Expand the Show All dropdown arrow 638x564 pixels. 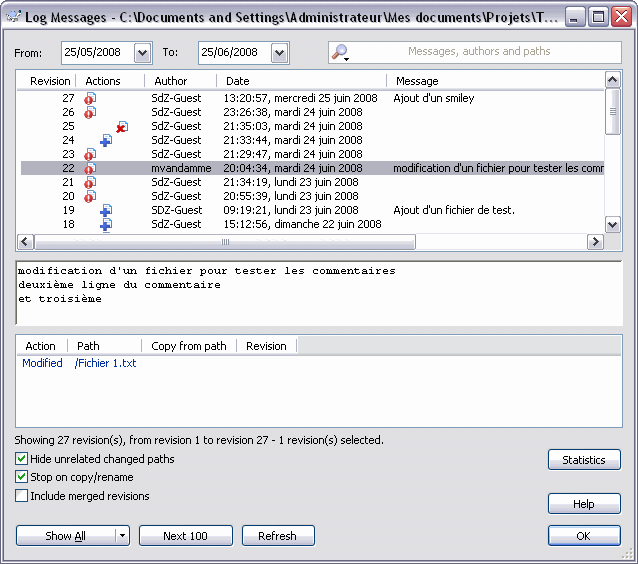122,536
